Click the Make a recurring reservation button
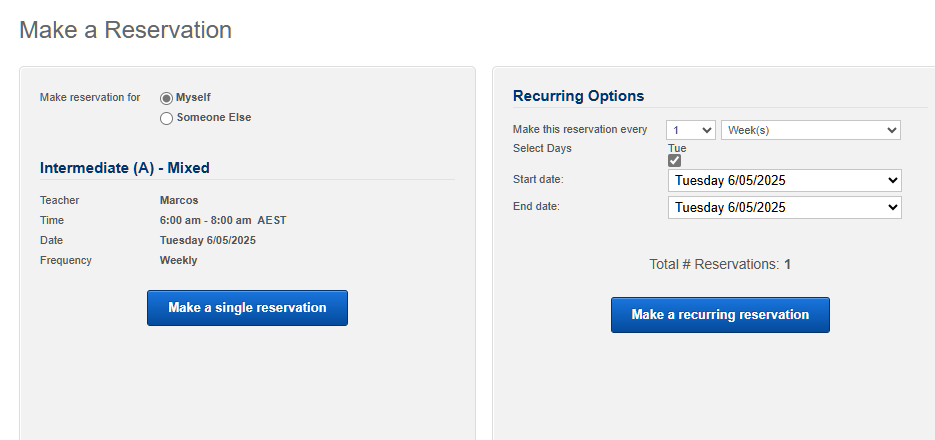935x440 pixels. (720, 315)
